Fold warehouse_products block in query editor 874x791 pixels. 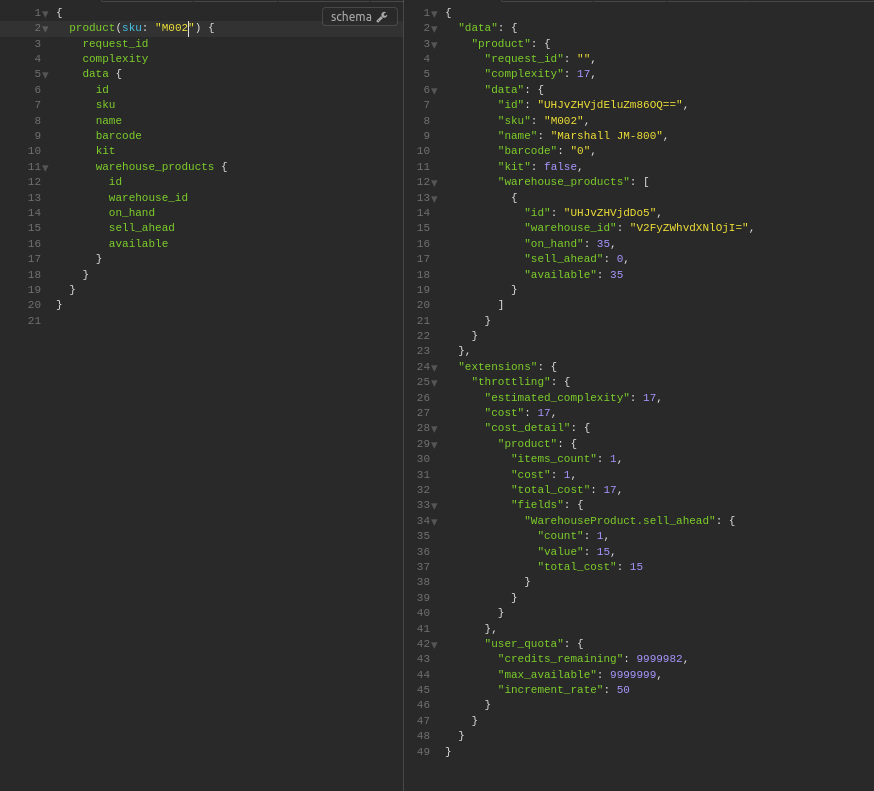point(45,168)
